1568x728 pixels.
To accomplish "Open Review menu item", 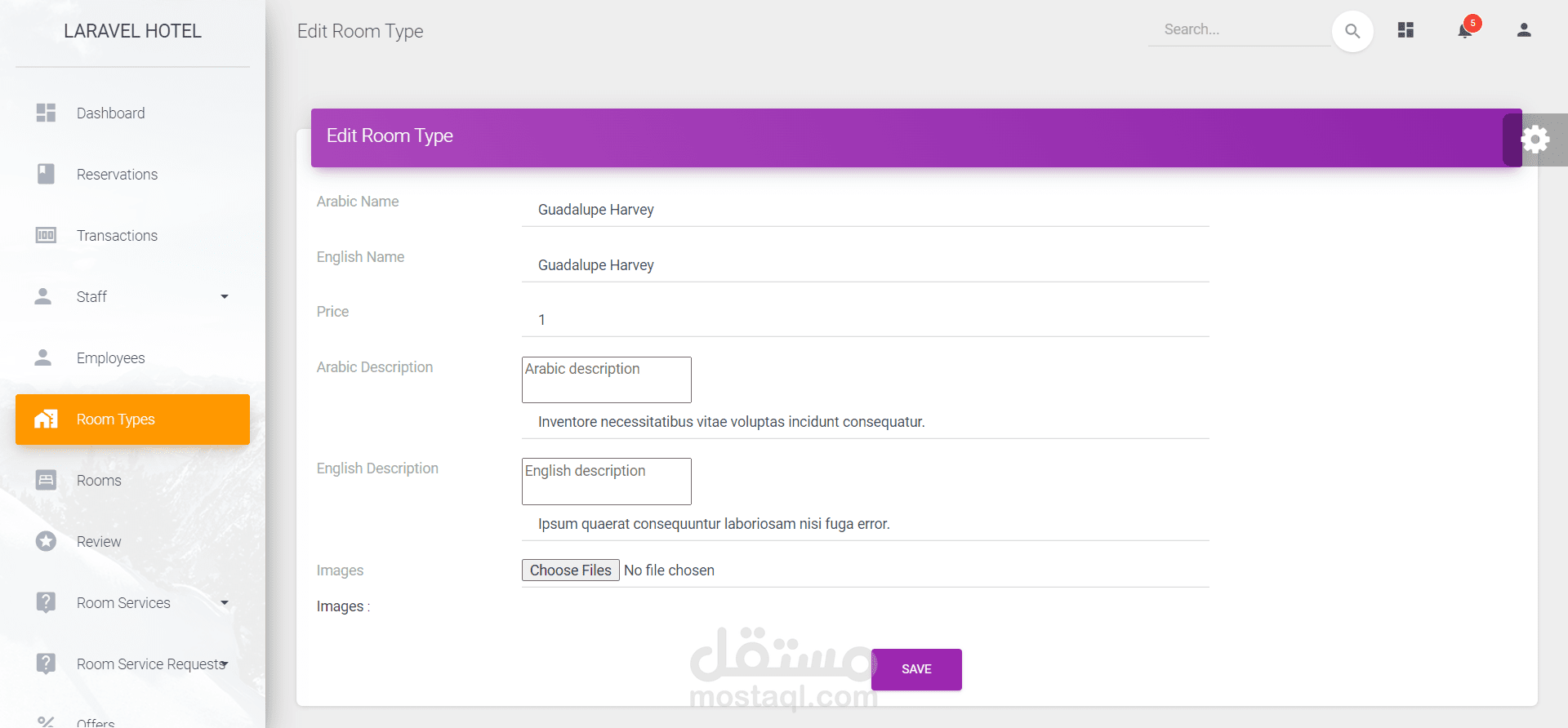I will [132, 541].
